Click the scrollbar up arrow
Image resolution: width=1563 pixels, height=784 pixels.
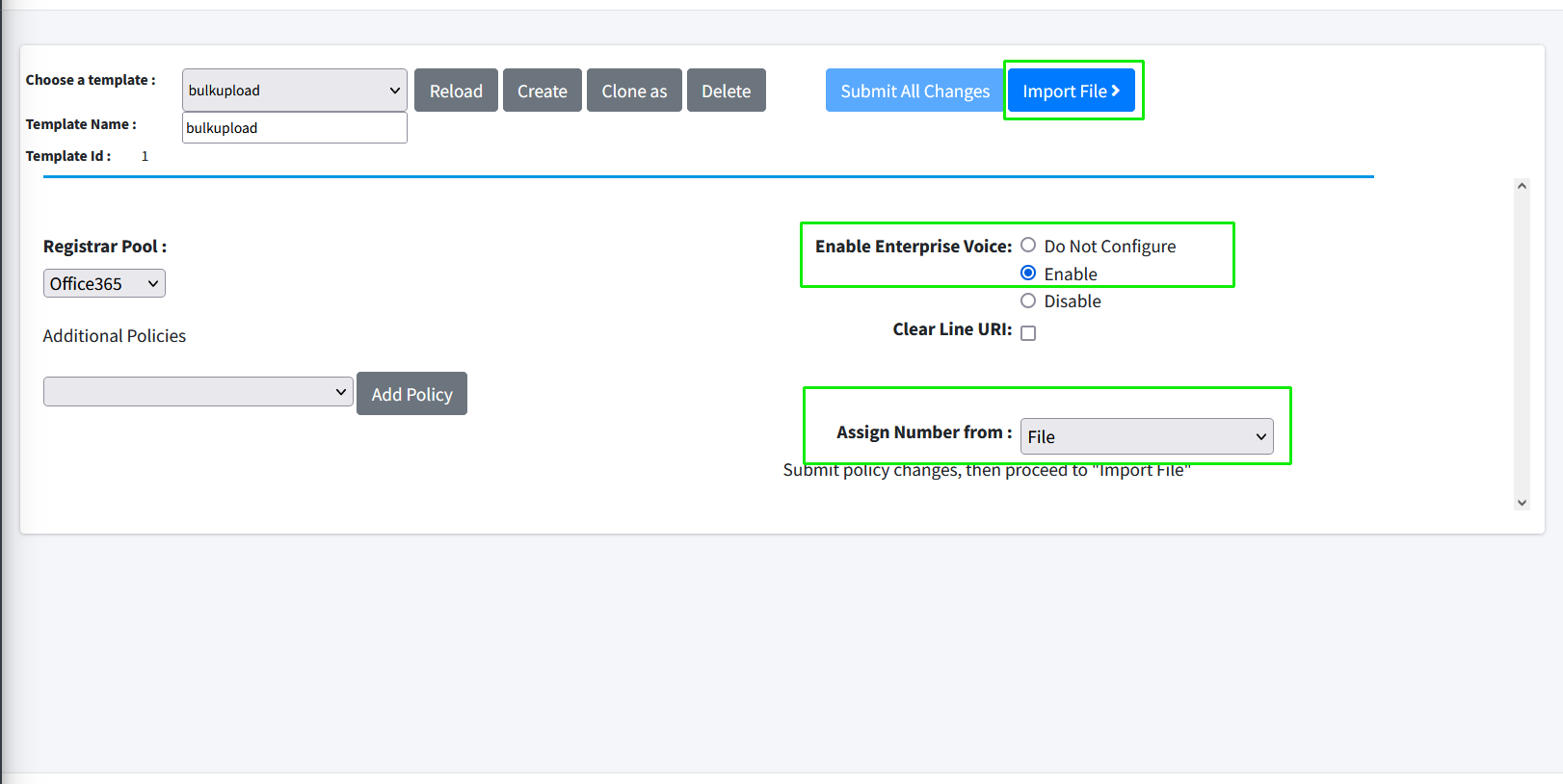1522,186
